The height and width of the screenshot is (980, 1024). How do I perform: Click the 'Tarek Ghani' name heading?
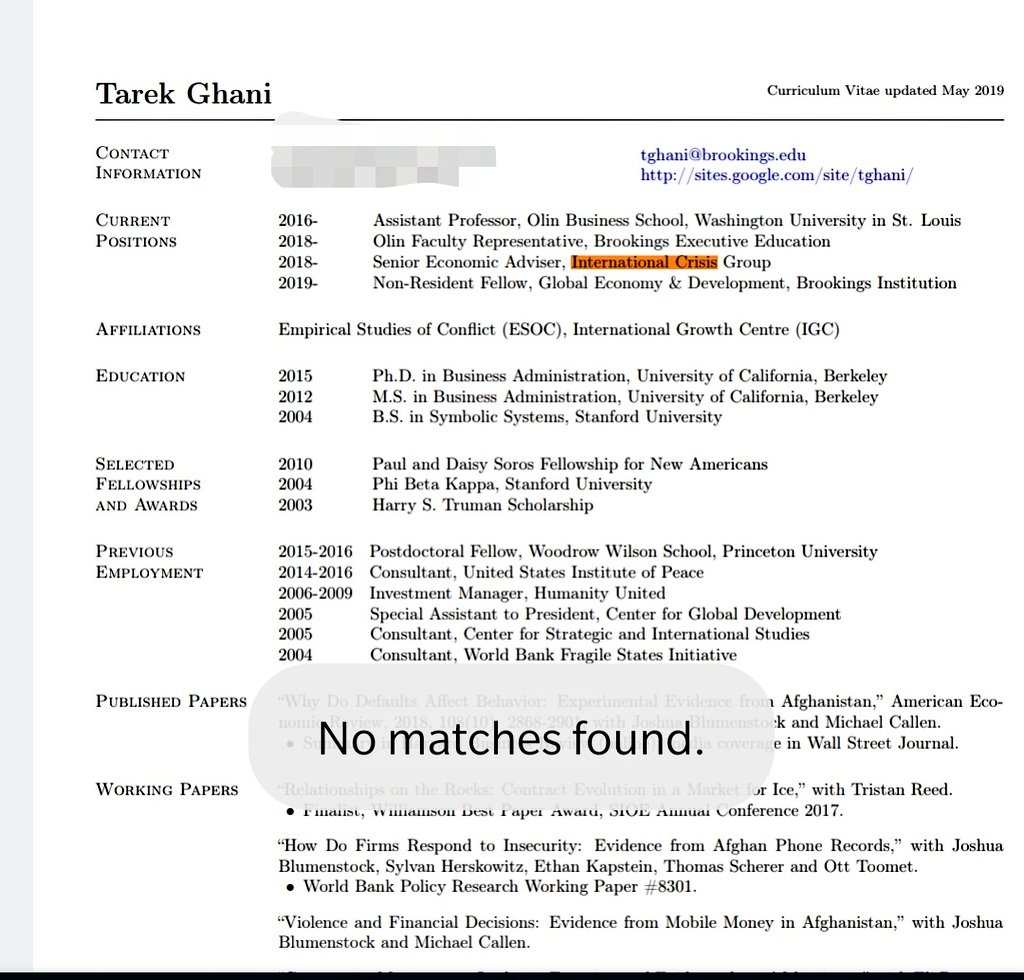[x=184, y=94]
